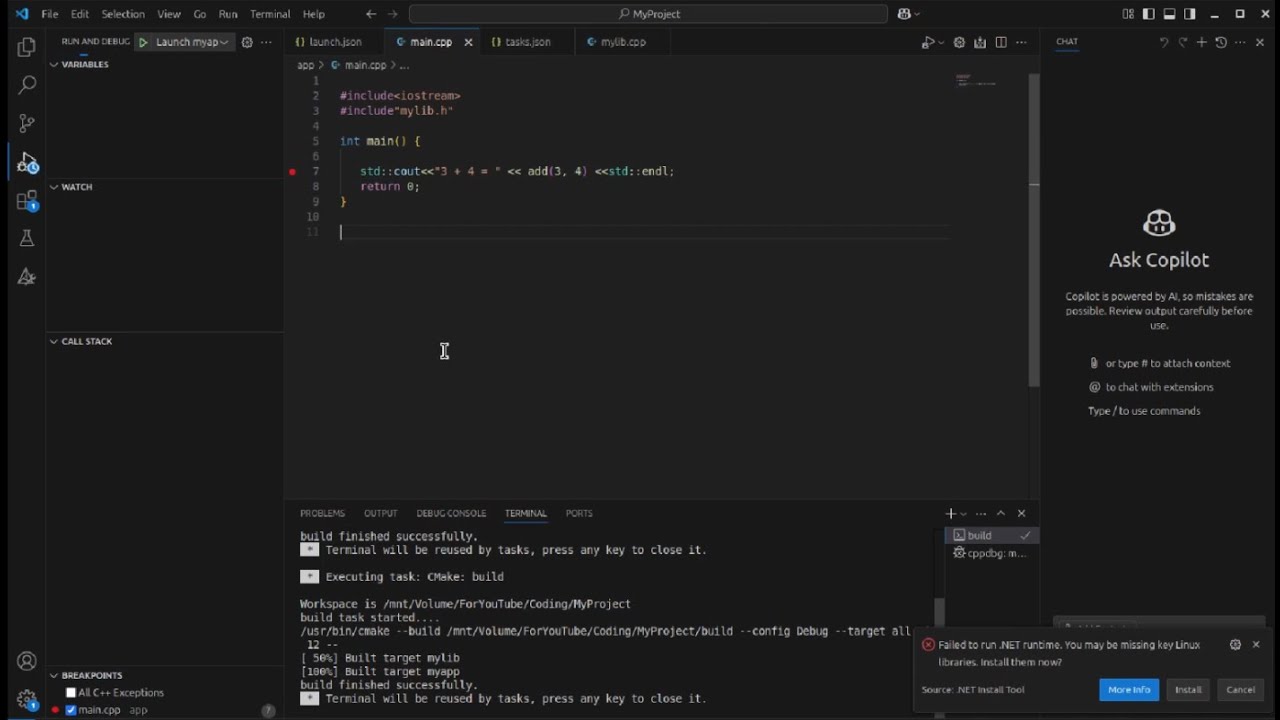Viewport: 1280px width, 720px height.
Task: Toggle the All C++ Exceptions checkbox
Action: 71,692
